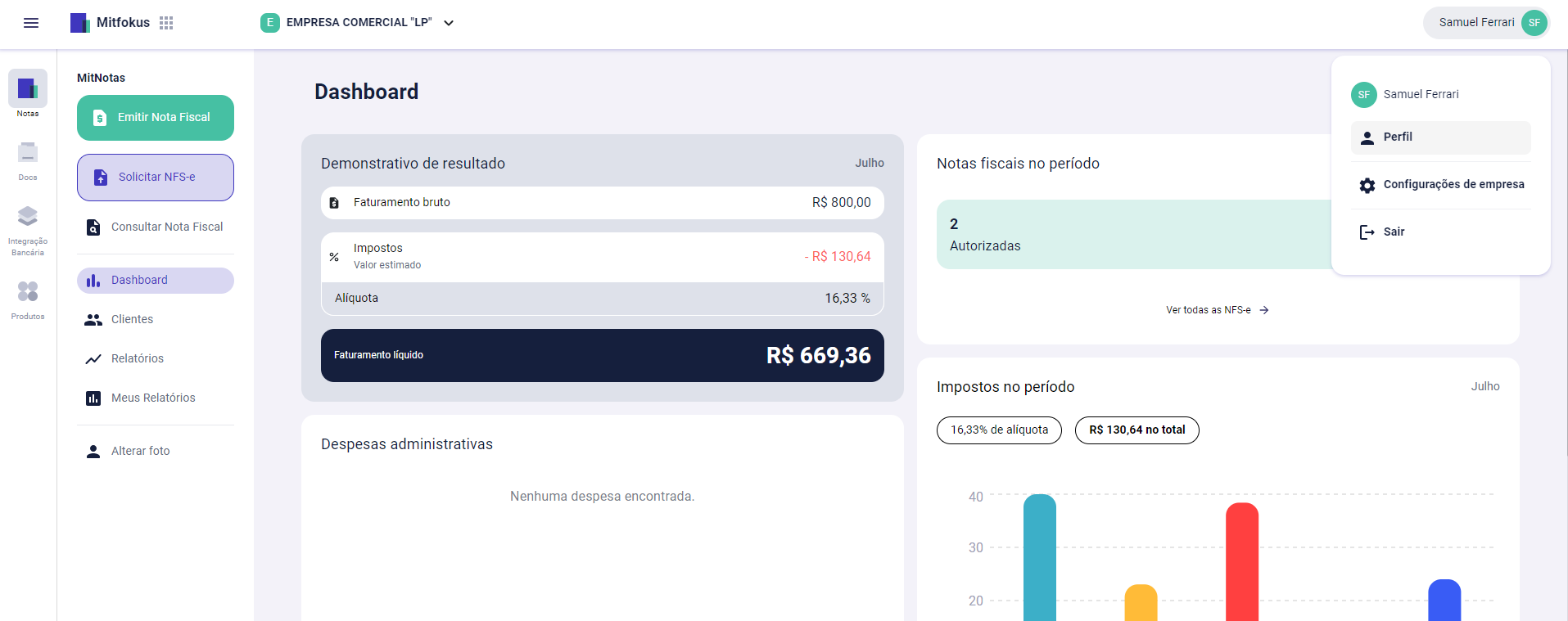Click the Relatórios trend line icon

[93, 359]
